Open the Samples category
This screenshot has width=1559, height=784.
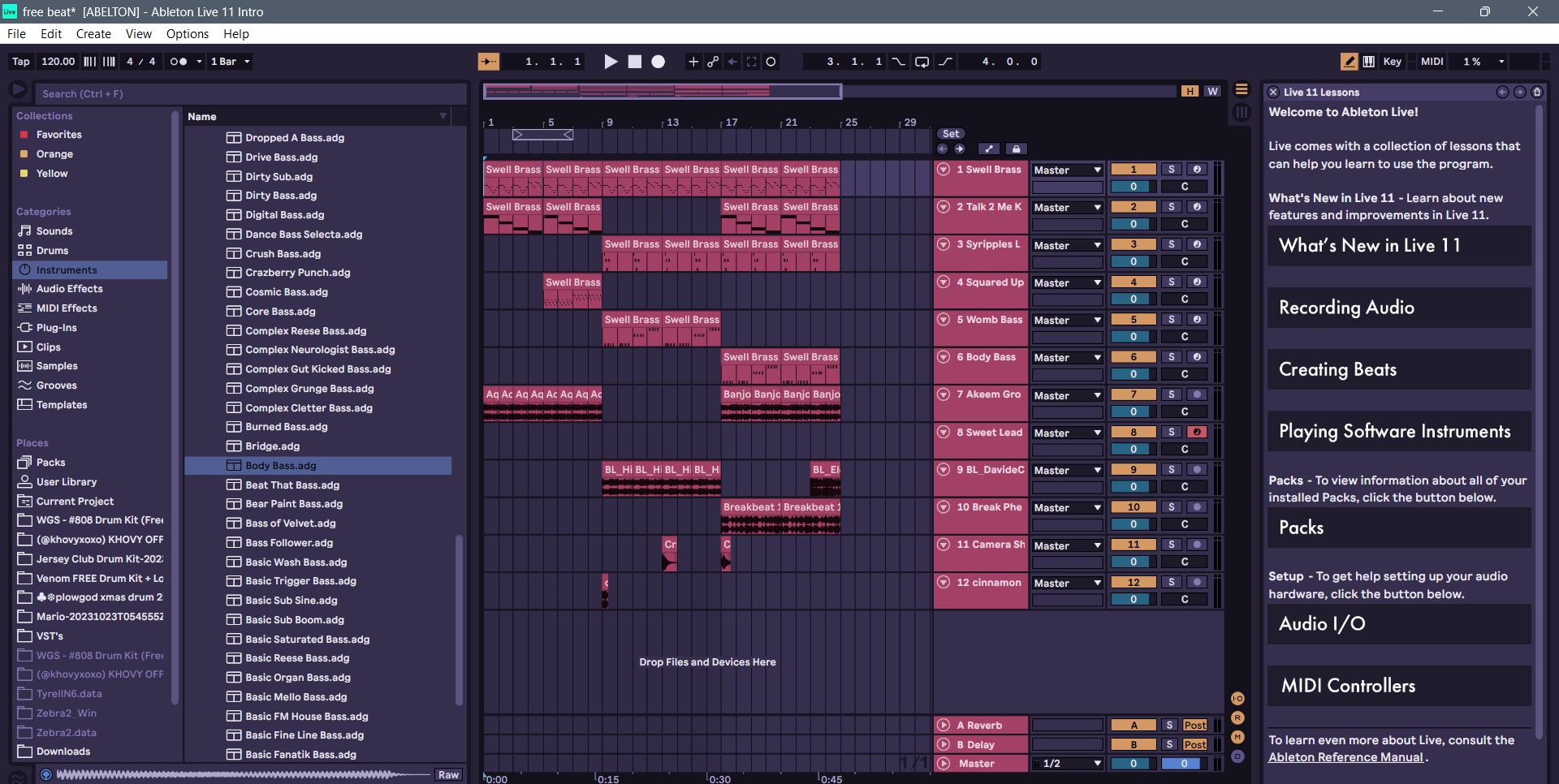pos(57,366)
